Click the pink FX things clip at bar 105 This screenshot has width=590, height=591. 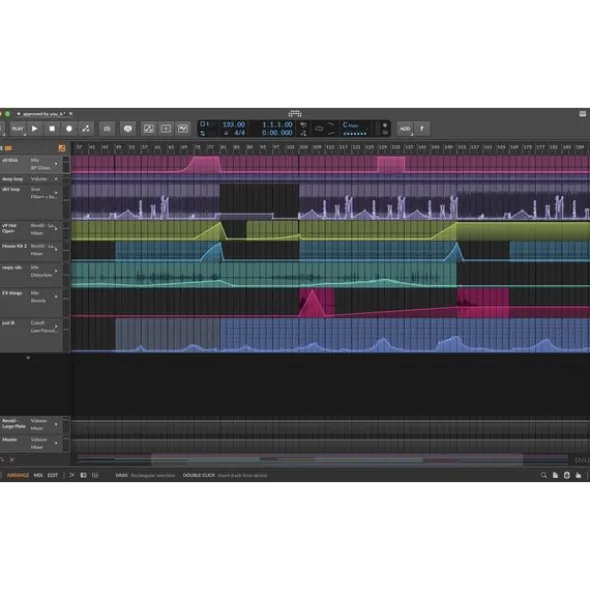(x=316, y=302)
